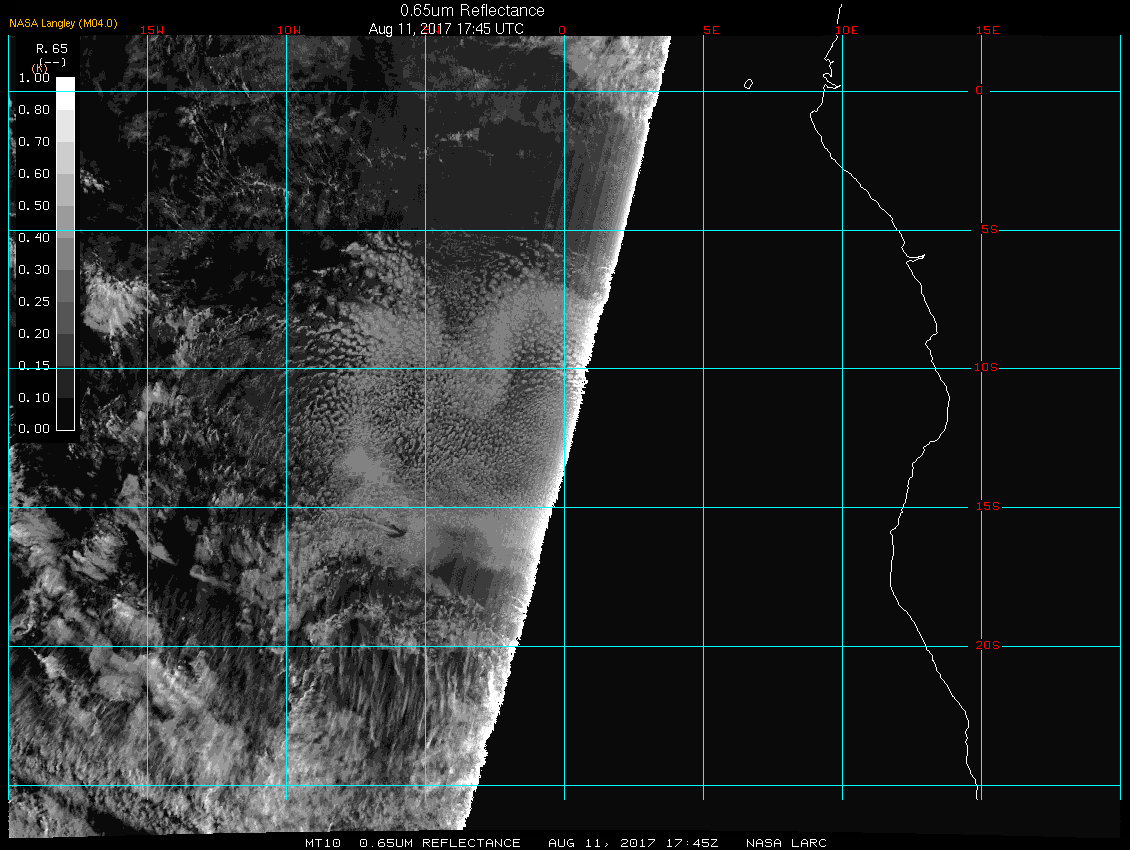The image size is (1130, 850).
Task: Click the 15W longitude label
Action: [152, 30]
